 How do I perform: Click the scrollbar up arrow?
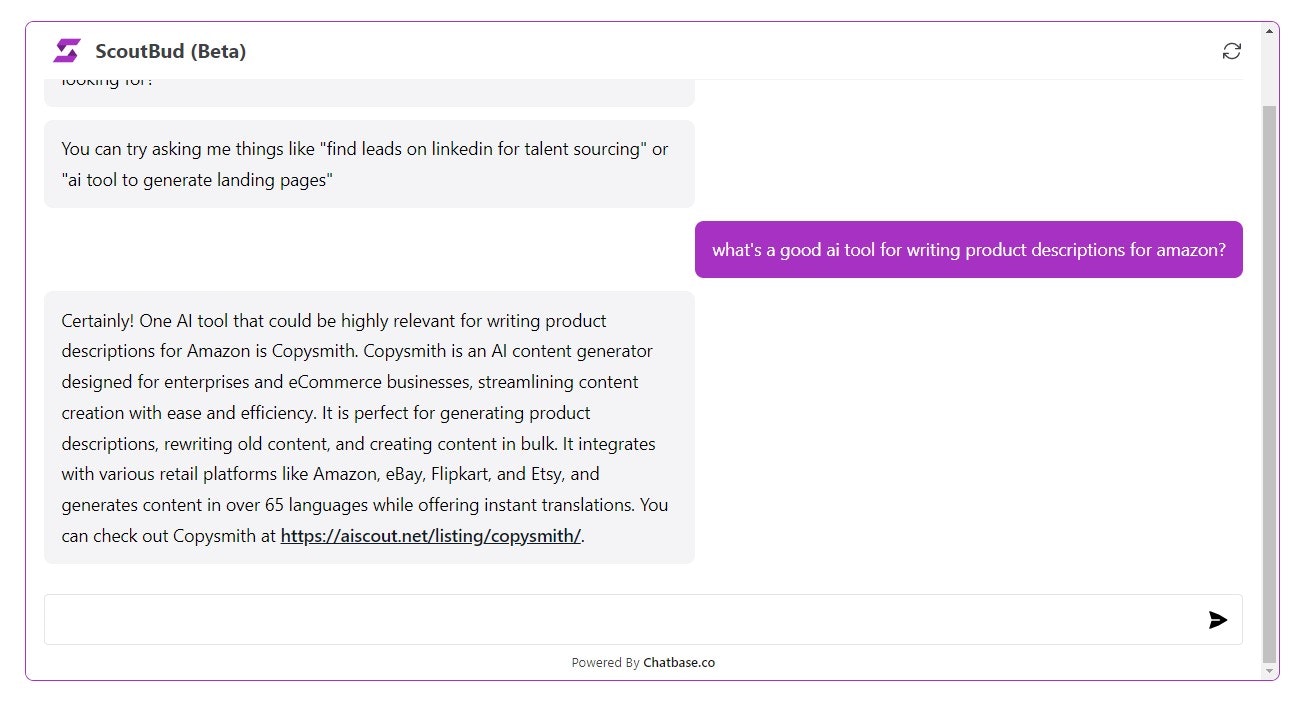click(1269, 31)
